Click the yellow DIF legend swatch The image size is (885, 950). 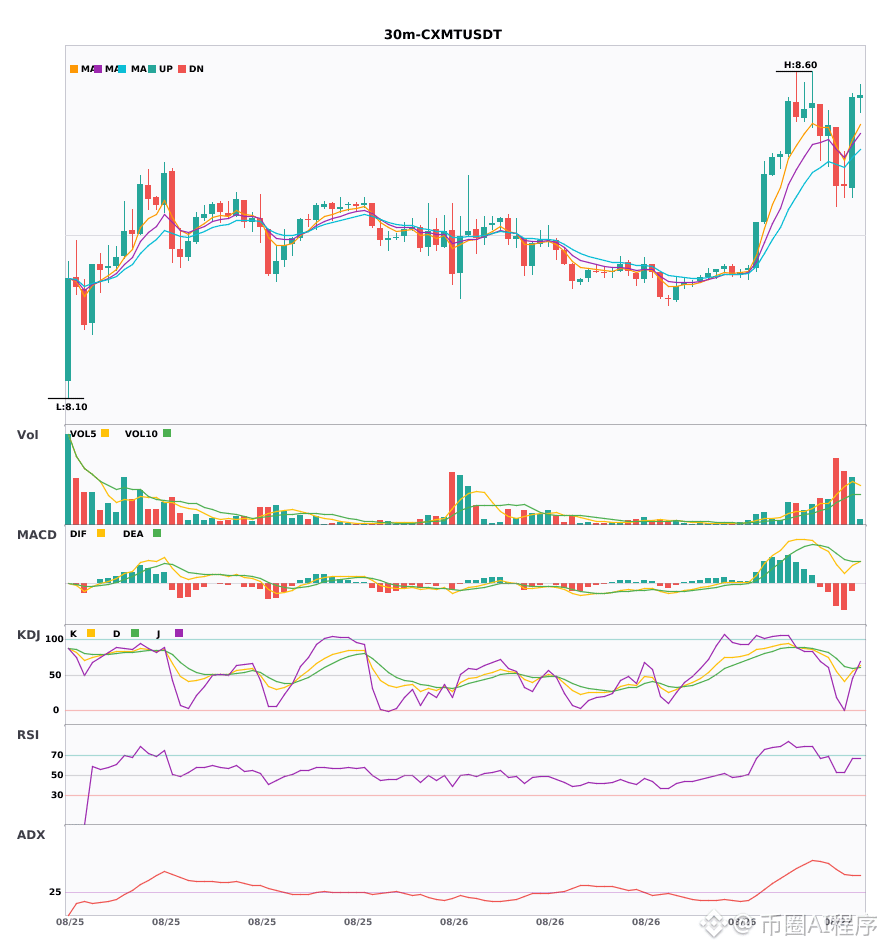[101, 533]
